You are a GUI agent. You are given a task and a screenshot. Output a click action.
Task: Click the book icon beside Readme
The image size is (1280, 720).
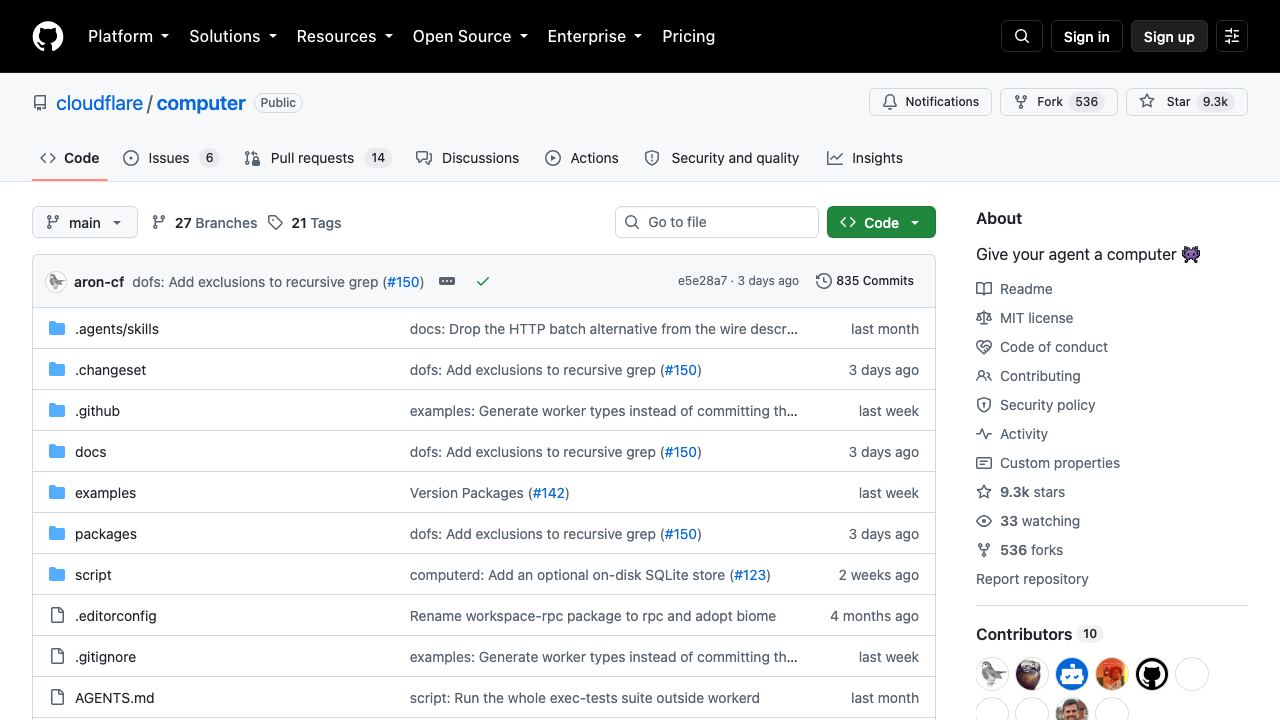tap(984, 289)
